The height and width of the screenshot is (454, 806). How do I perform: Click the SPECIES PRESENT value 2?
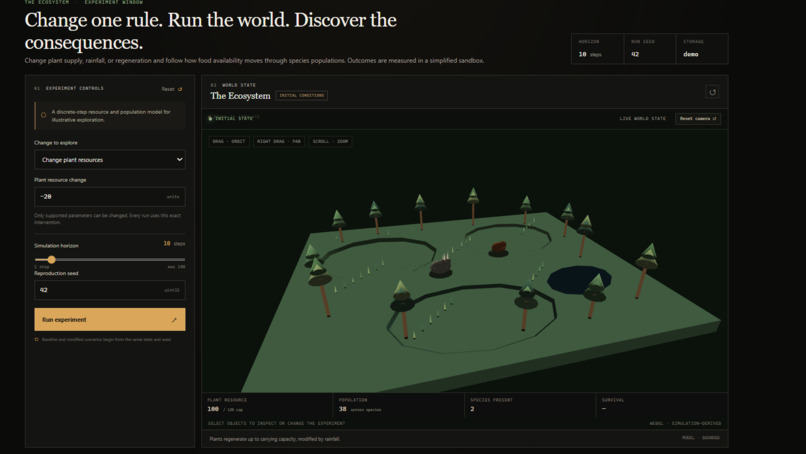472,409
